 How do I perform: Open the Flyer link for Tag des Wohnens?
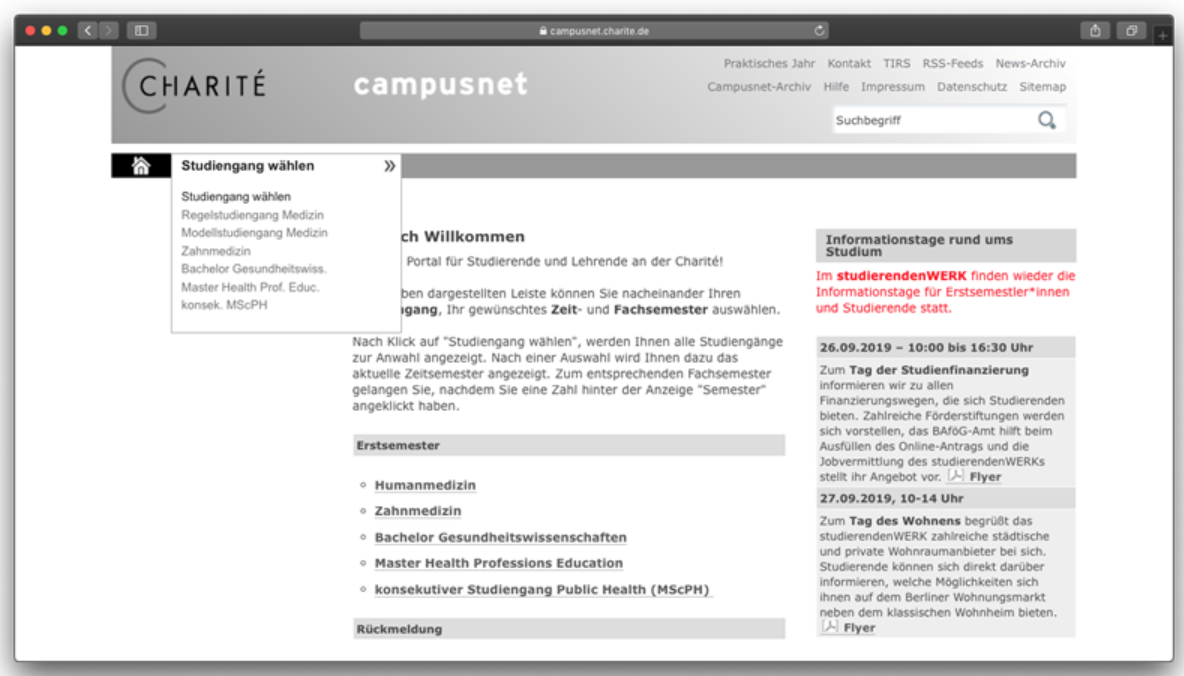[859, 628]
